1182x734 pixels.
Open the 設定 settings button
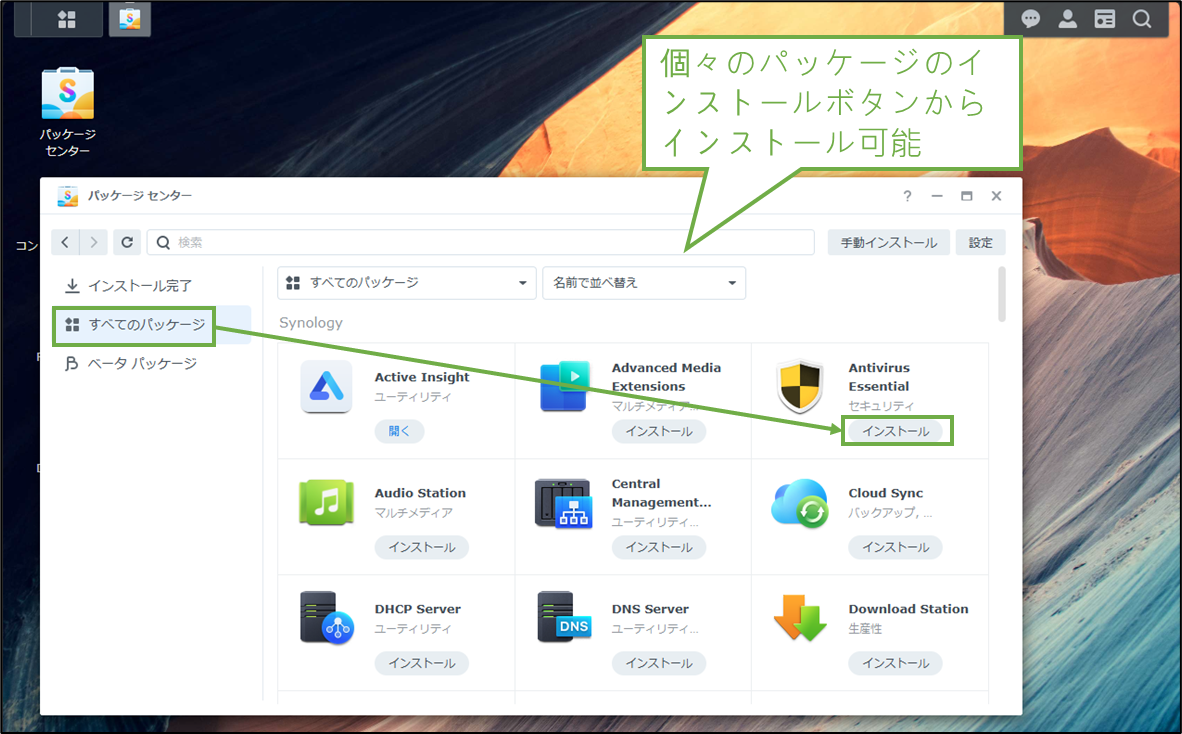click(x=981, y=243)
